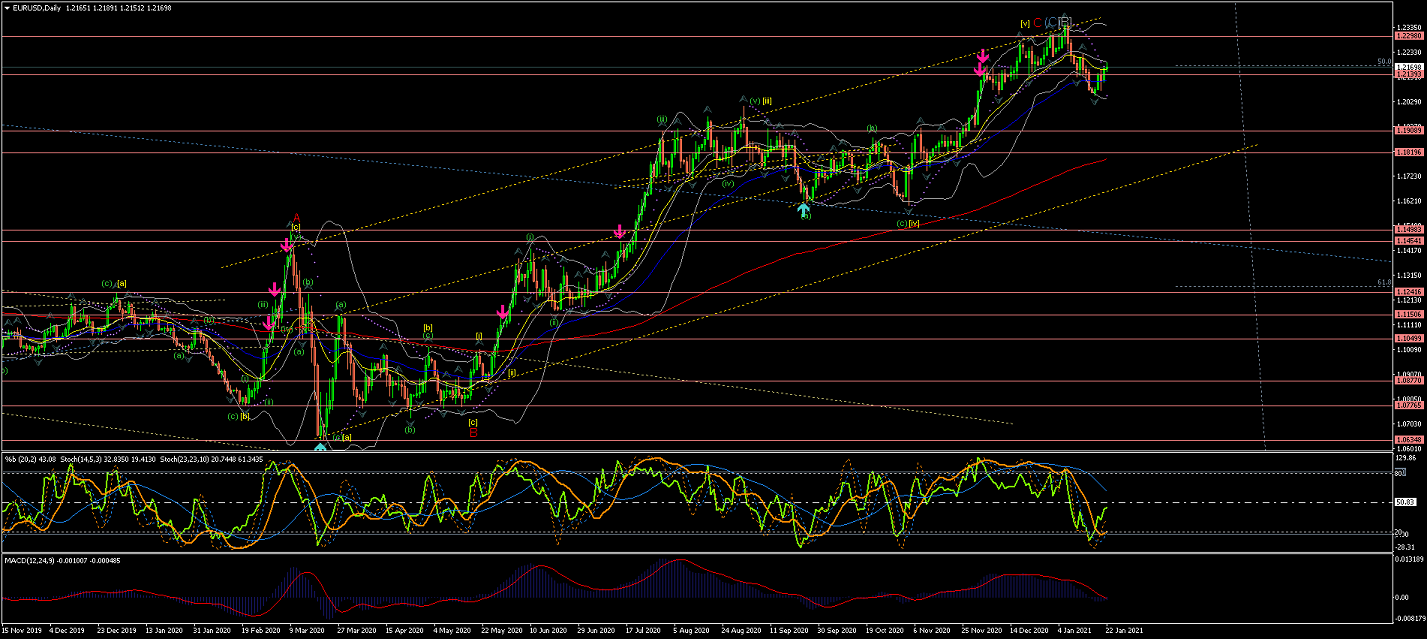Click the 22 Jan 2021 date label

click(1122, 631)
